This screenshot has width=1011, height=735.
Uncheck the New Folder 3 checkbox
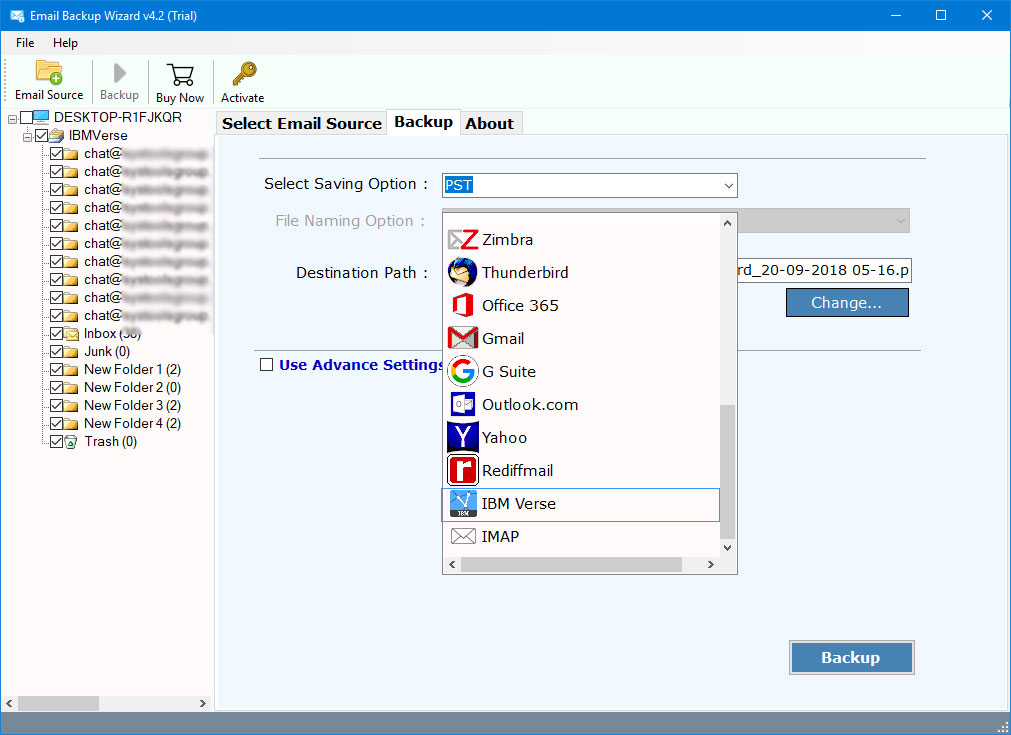tap(56, 406)
